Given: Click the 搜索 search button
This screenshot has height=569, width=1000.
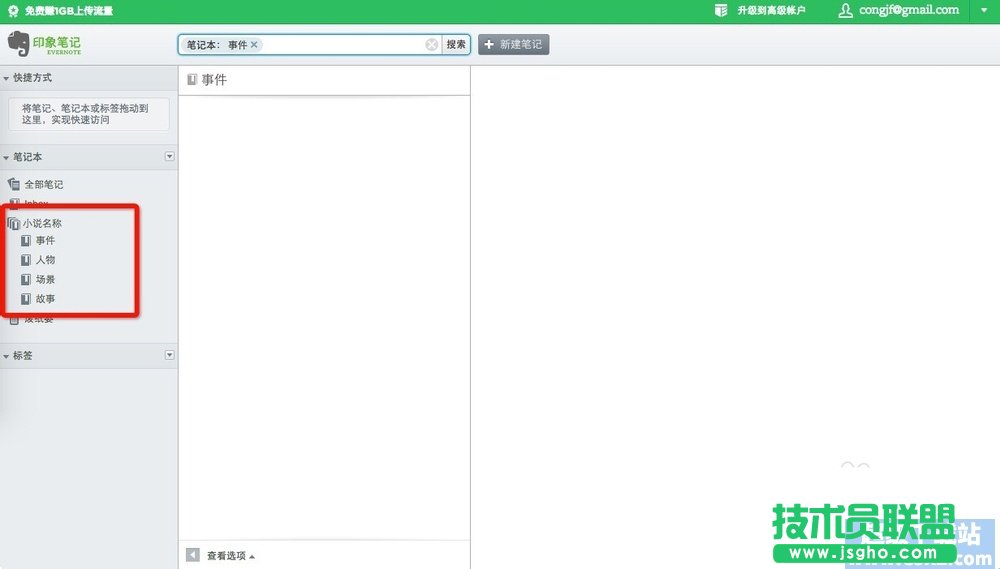Looking at the screenshot, I should (456, 45).
